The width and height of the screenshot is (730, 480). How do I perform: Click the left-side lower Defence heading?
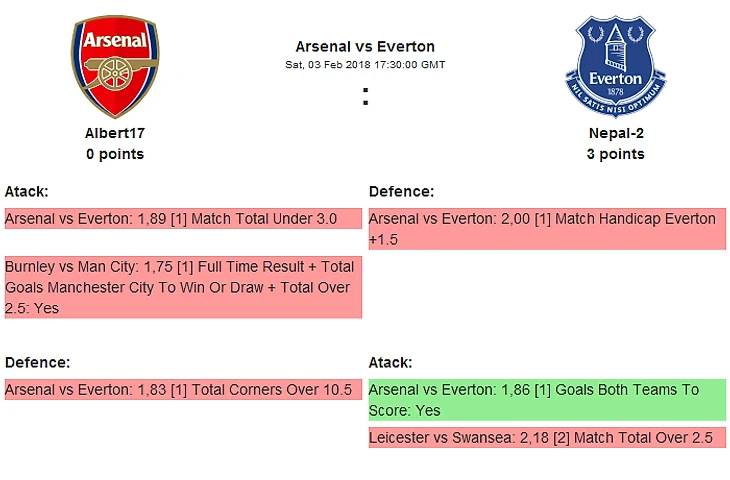coord(37,362)
